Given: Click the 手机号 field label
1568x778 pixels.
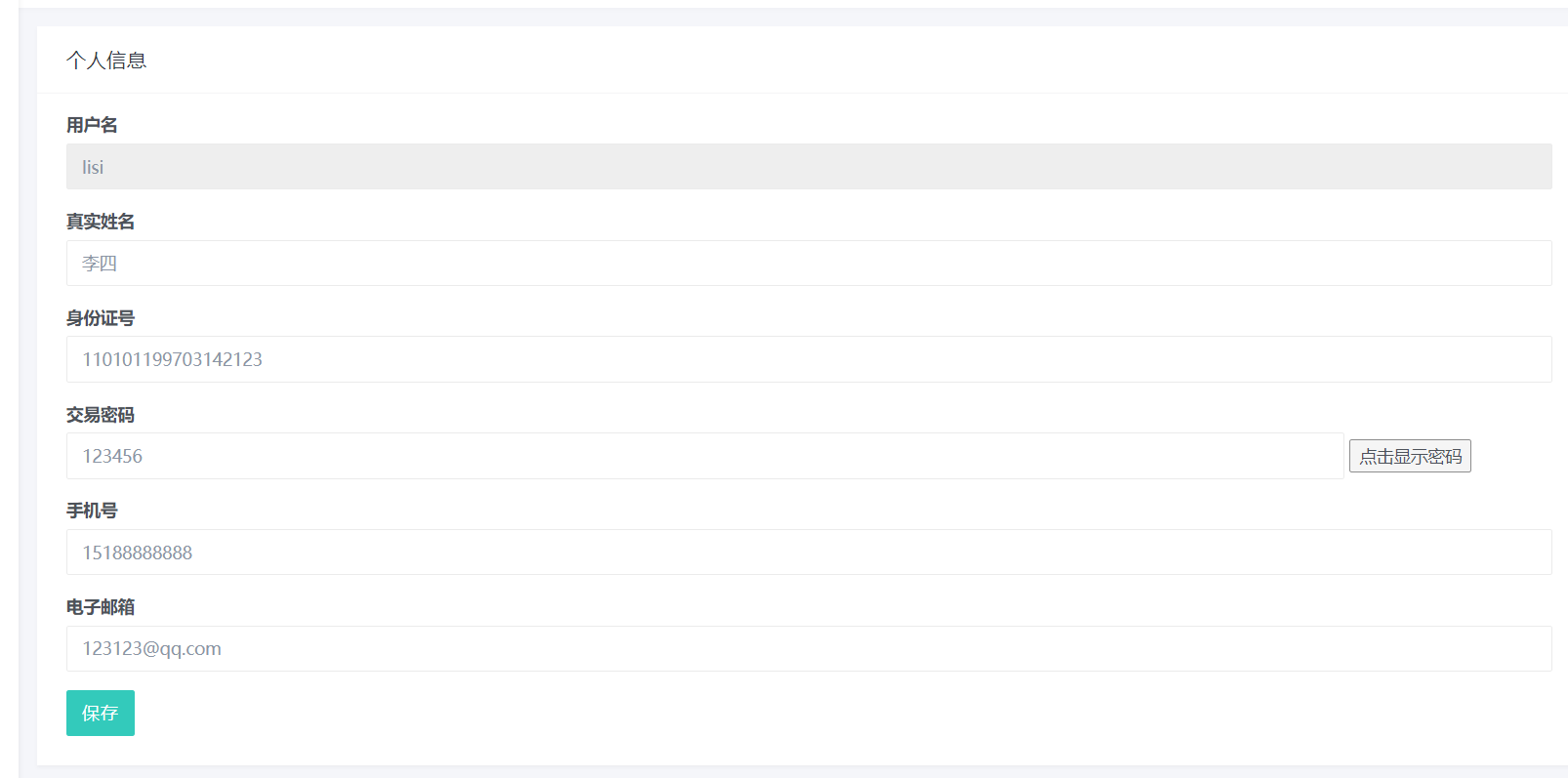Looking at the screenshot, I should pos(92,511).
